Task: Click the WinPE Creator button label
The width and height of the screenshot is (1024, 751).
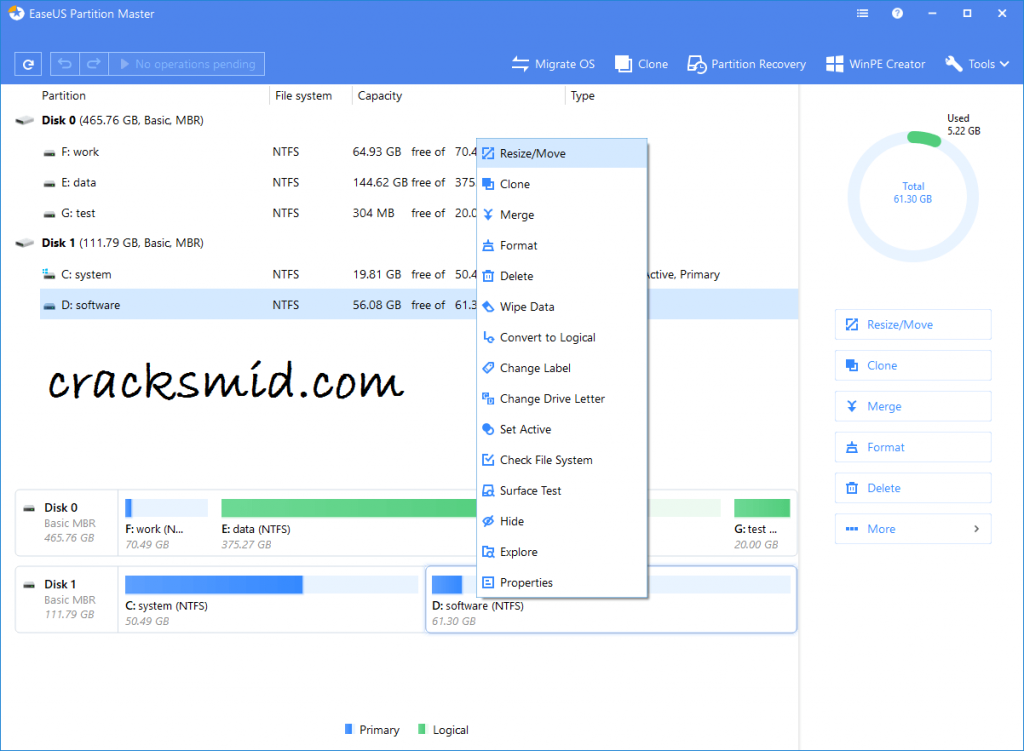Action: (x=887, y=64)
